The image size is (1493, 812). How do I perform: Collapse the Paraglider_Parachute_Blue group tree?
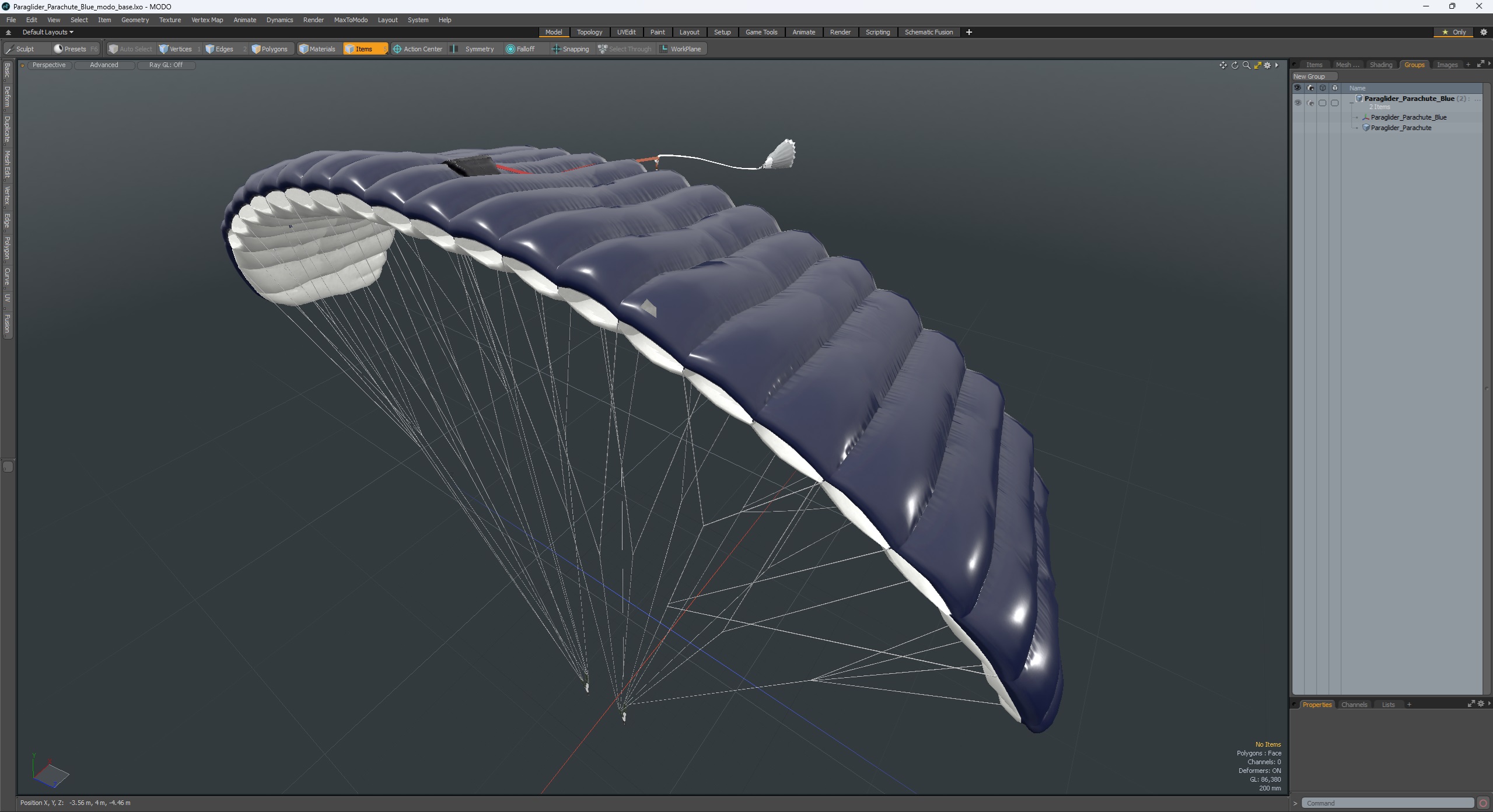(1352, 102)
